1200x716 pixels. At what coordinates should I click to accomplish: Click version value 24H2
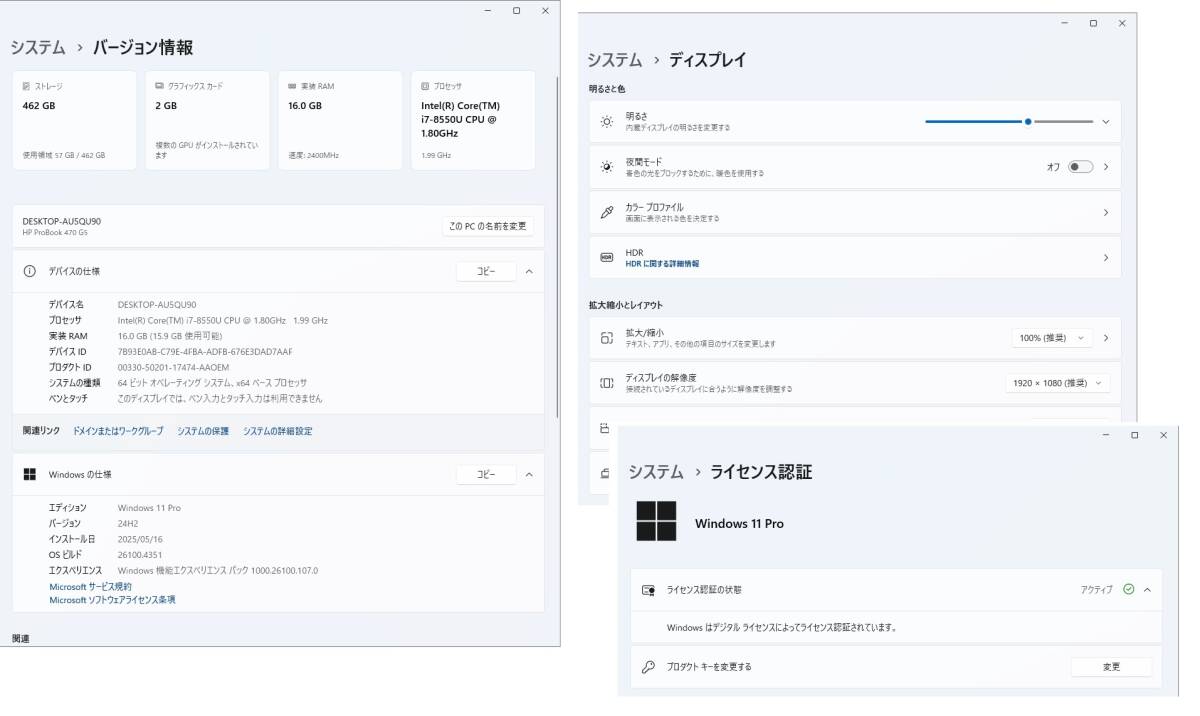pyautogui.click(x=129, y=523)
